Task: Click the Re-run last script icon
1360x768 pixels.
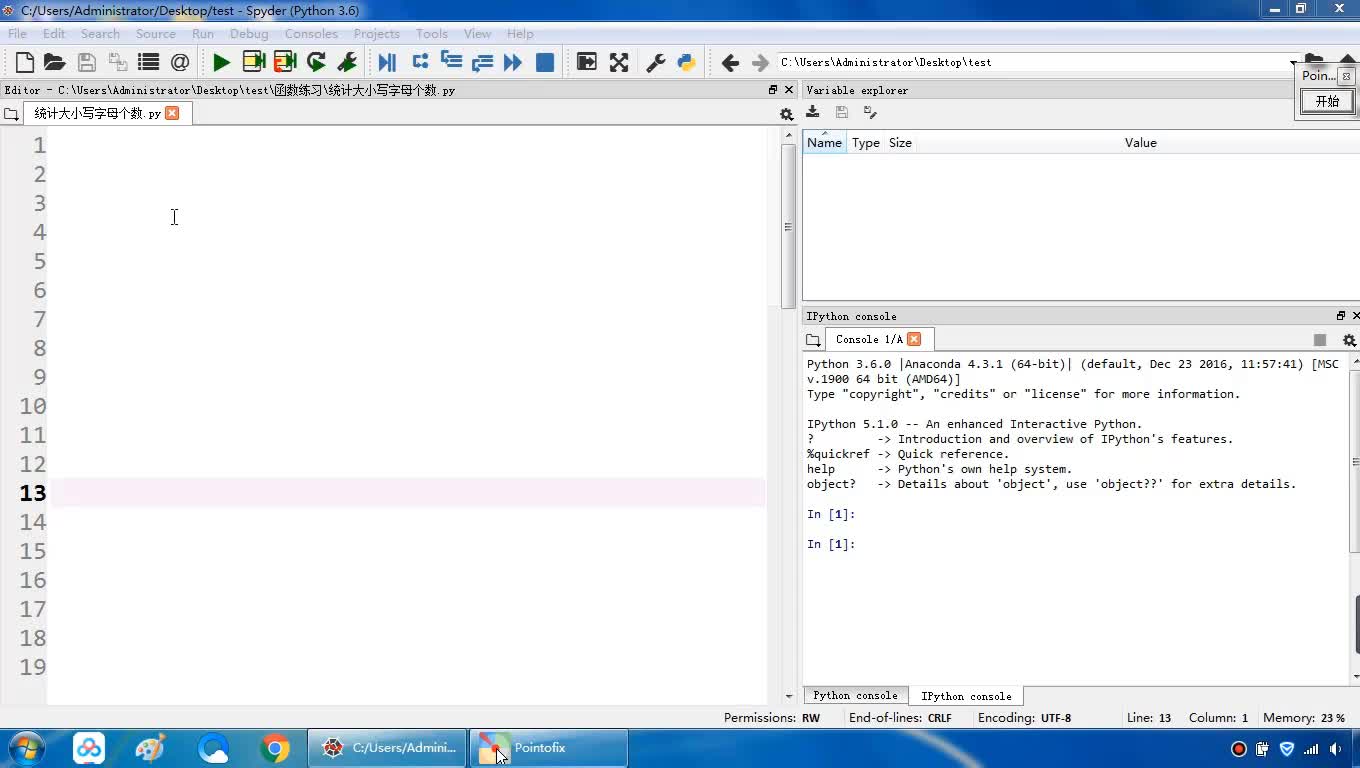Action: click(316, 62)
